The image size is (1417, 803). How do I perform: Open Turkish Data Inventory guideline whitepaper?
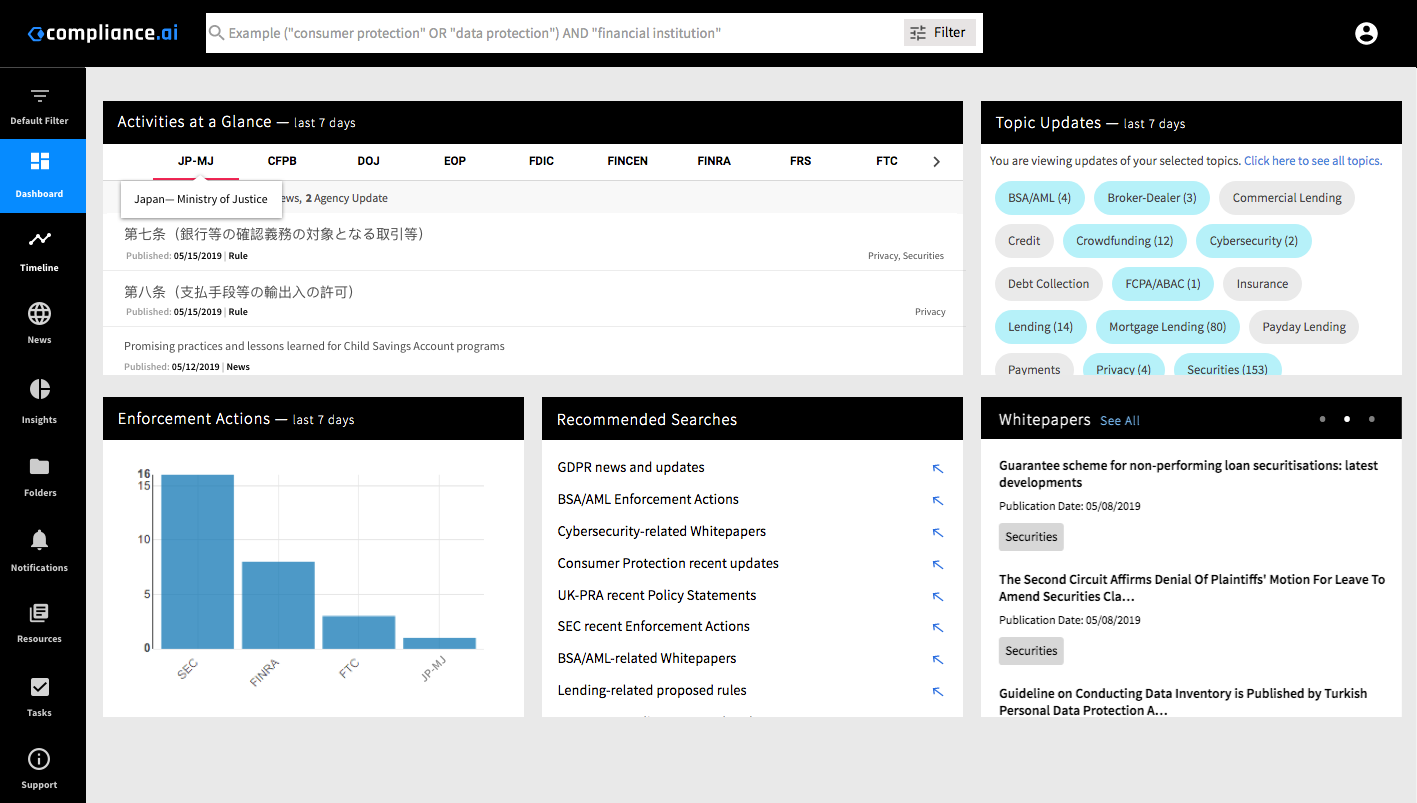point(1183,702)
